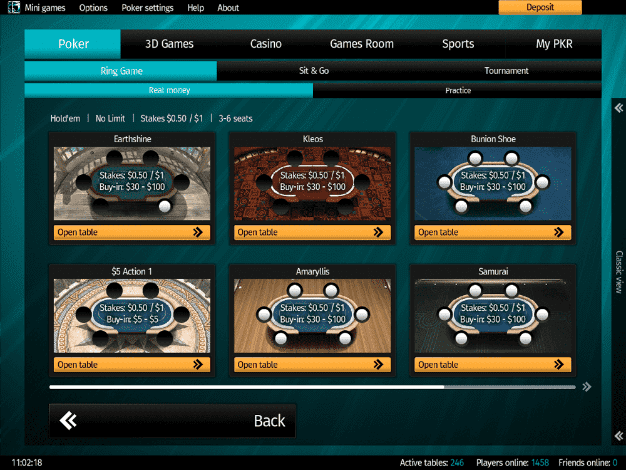Click the Amaryllis table thumbnail
Screen dimensions: 626x470
312,316
